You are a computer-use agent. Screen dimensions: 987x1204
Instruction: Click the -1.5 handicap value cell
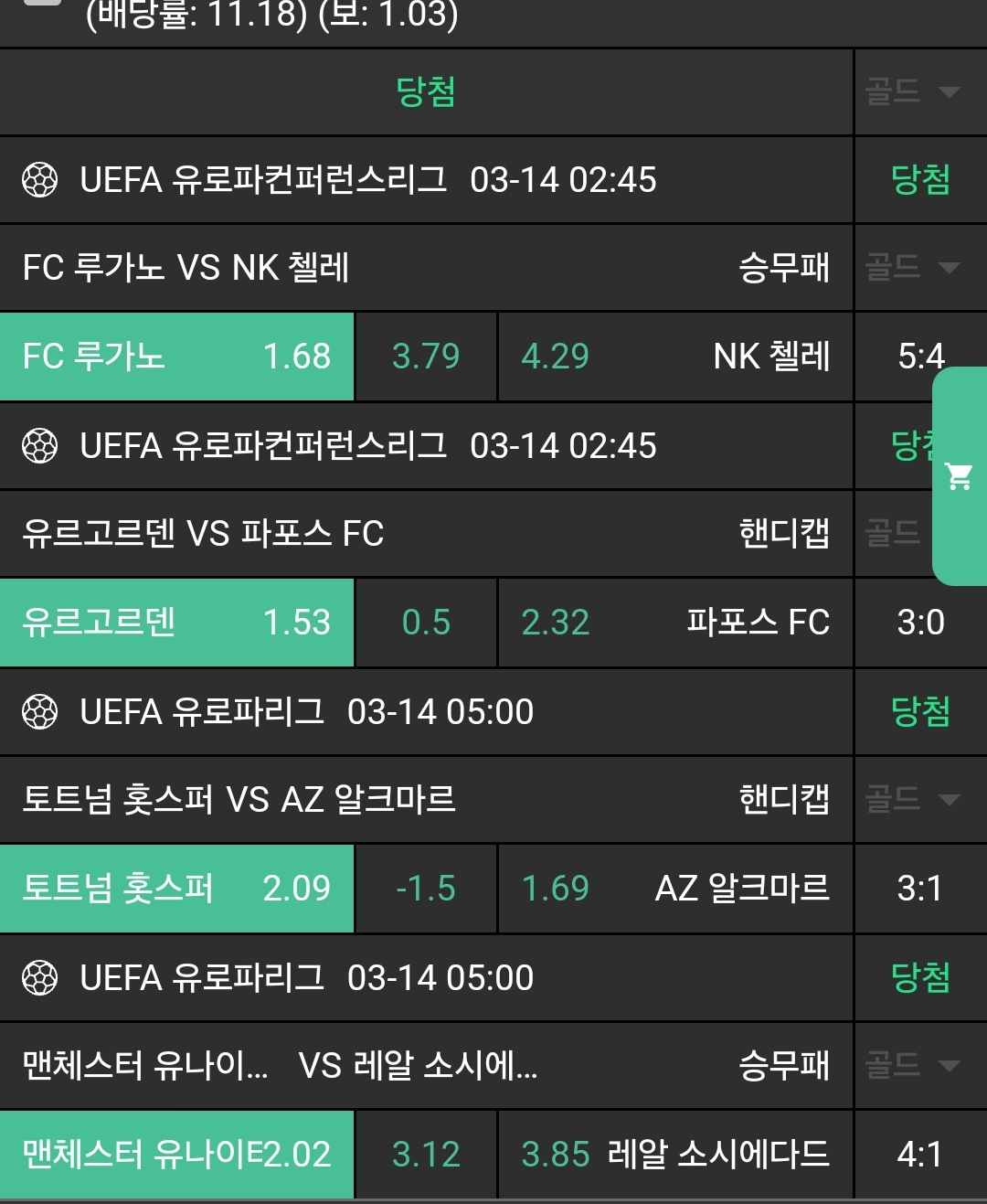click(x=426, y=889)
